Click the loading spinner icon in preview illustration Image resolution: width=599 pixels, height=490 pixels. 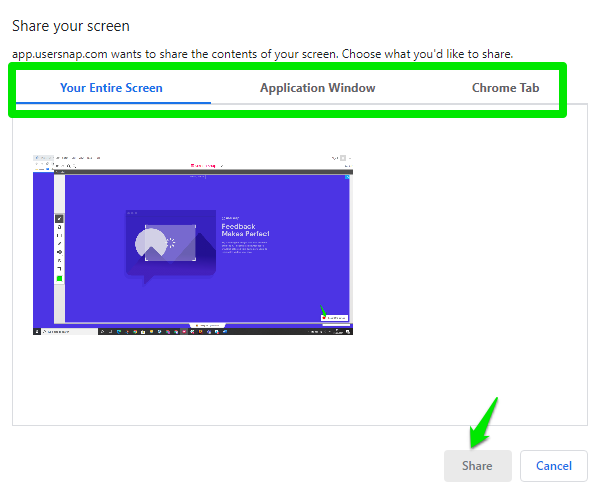pyautogui.click(x=170, y=243)
